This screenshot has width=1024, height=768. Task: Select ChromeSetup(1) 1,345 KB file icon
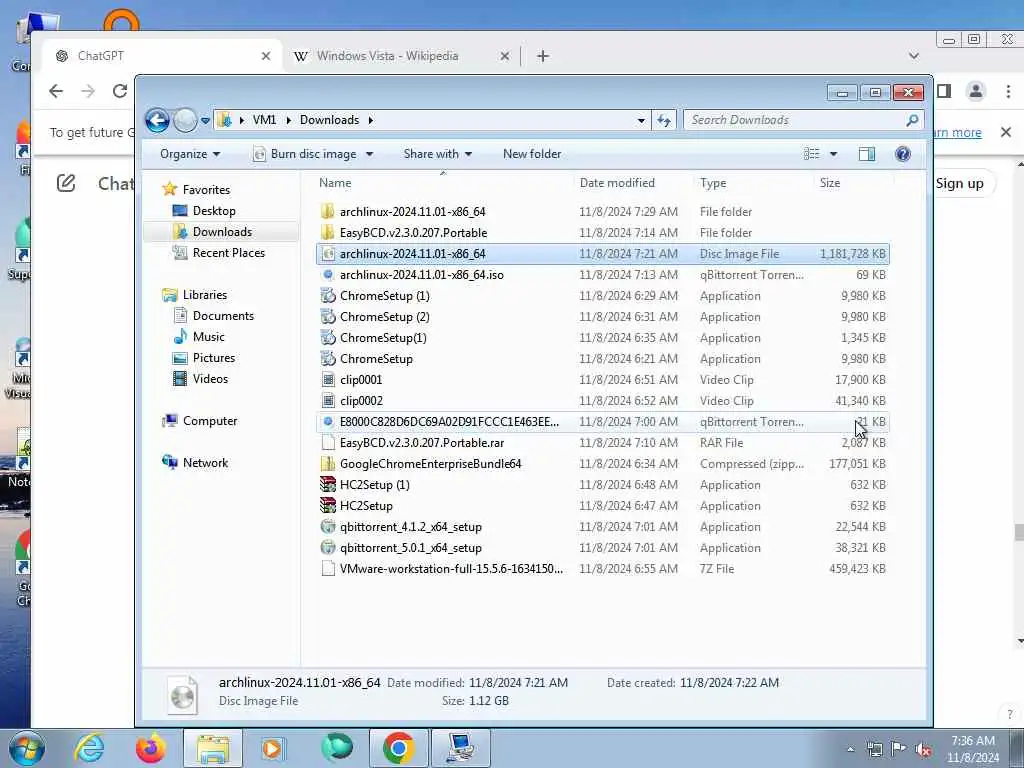(328, 338)
